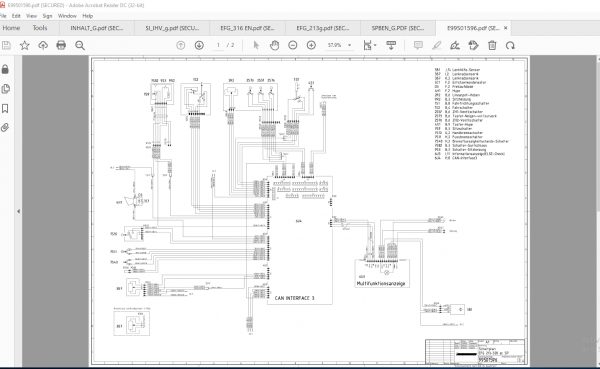Close the E99501596.pdf tab
The width and height of the screenshot is (600, 369).
pos(505,28)
